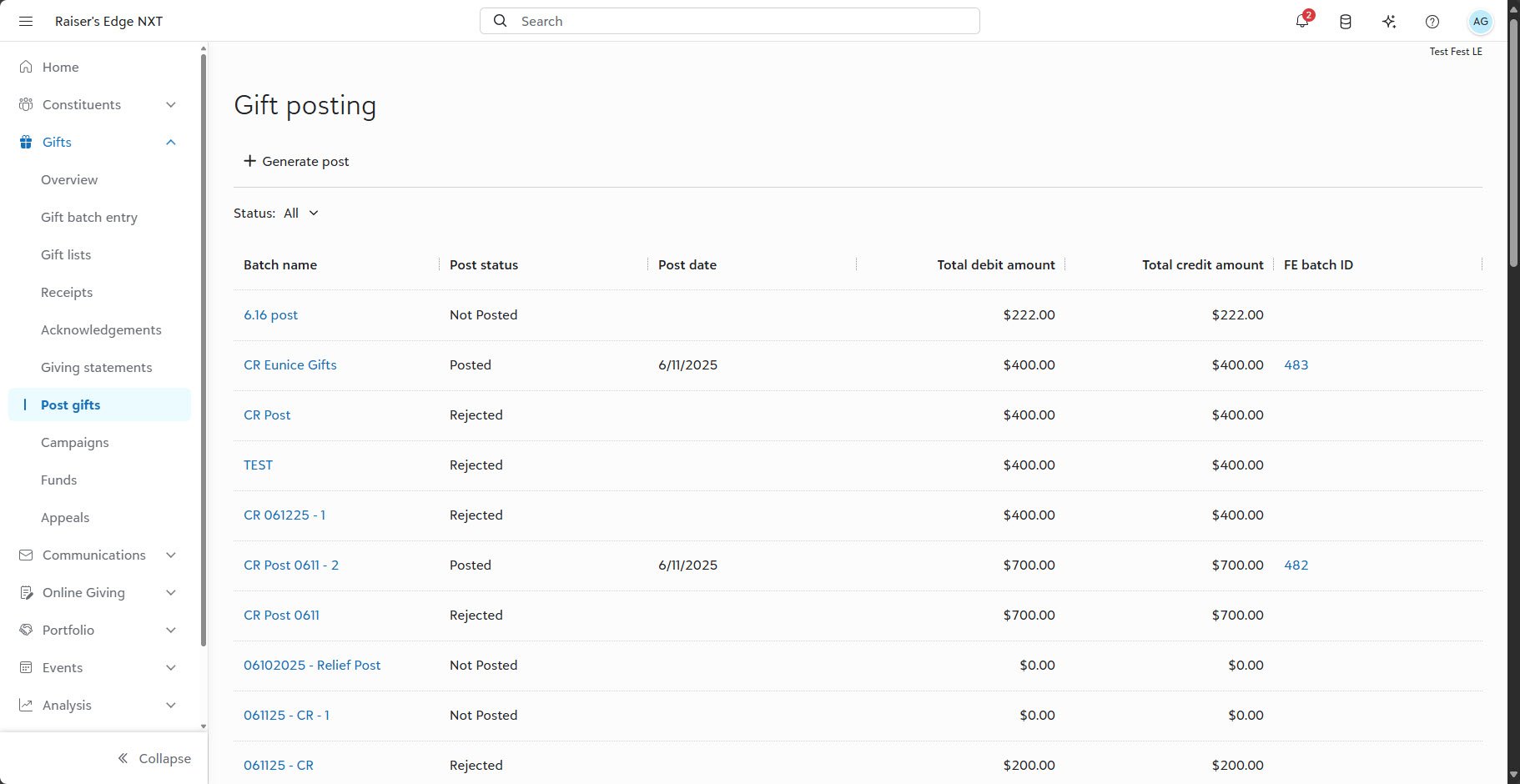The width and height of the screenshot is (1520, 784).
Task: Expand the Constituents menu chevron
Action: tap(171, 104)
